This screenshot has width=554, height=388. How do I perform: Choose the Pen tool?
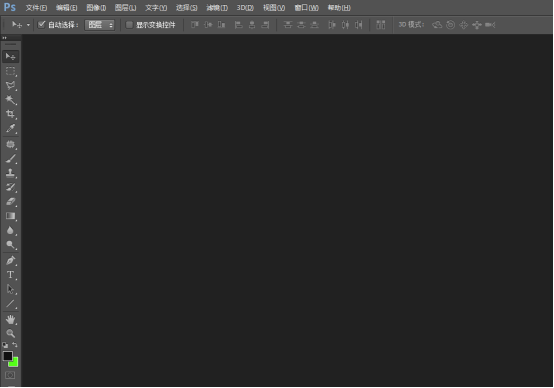coord(10,260)
